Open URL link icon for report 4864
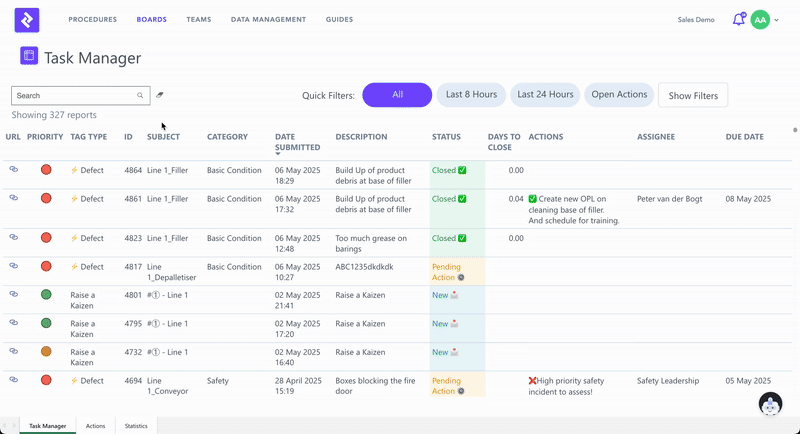The height and width of the screenshot is (434, 800). [x=14, y=170]
